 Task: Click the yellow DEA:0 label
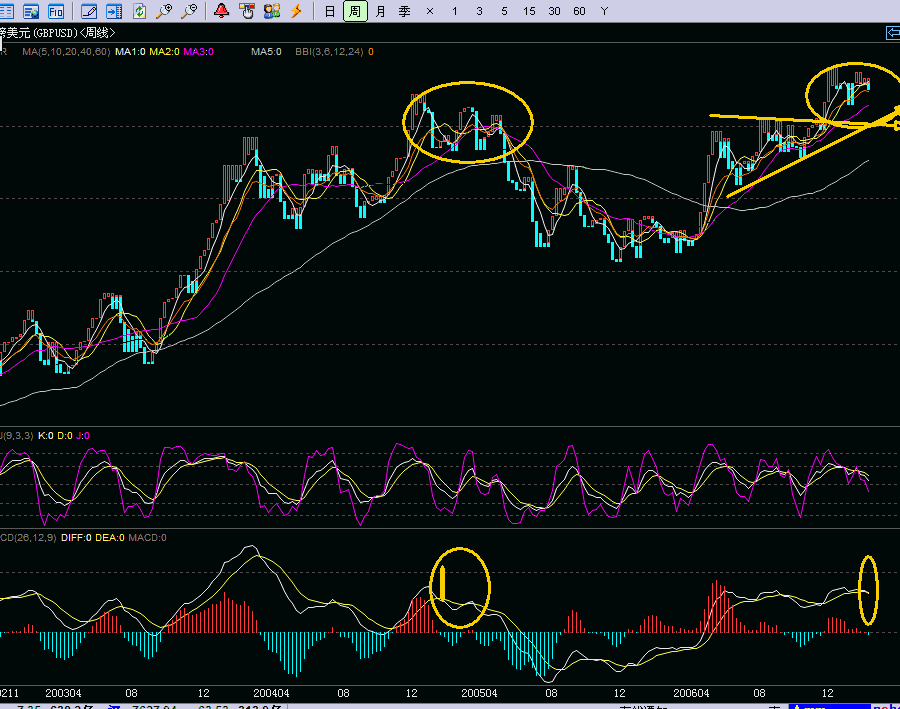110,538
